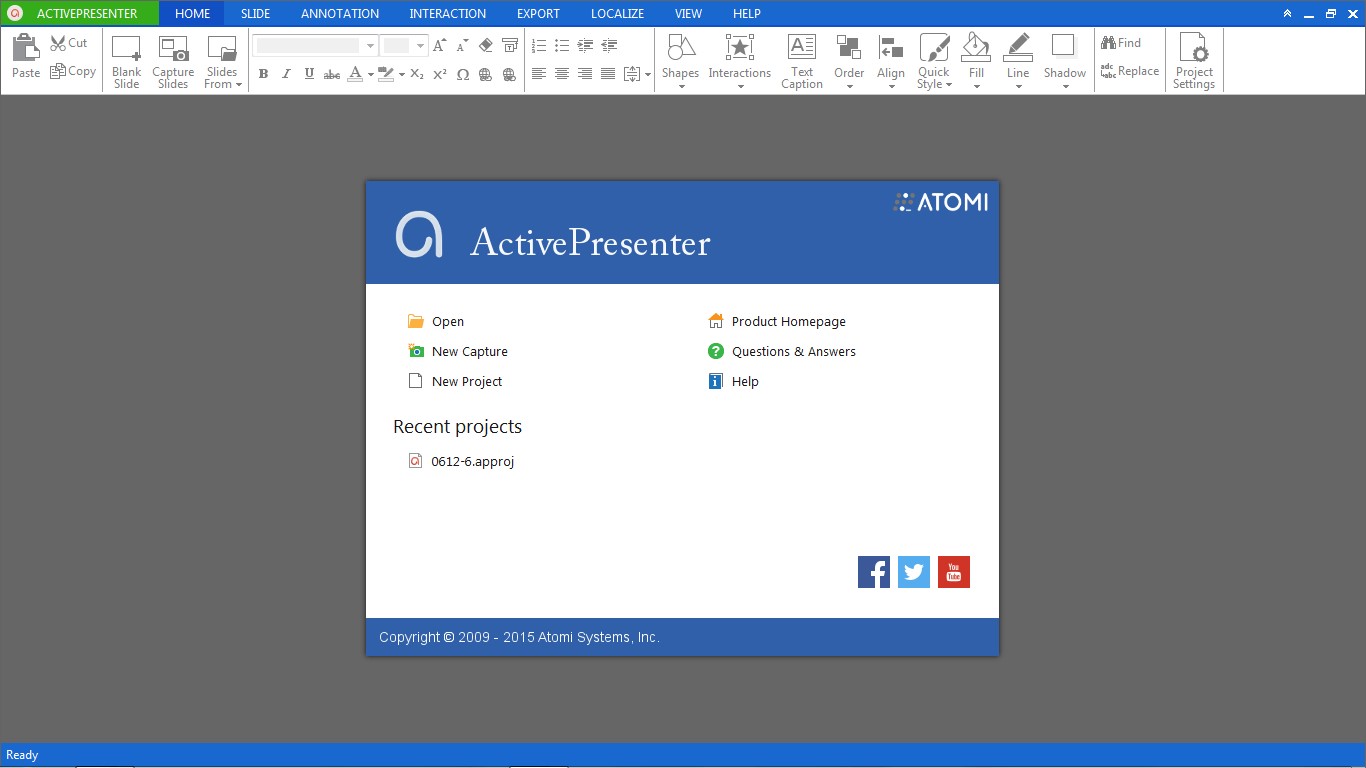The image size is (1366, 768).
Task: Insert a Text Caption
Action: [802, 62]
